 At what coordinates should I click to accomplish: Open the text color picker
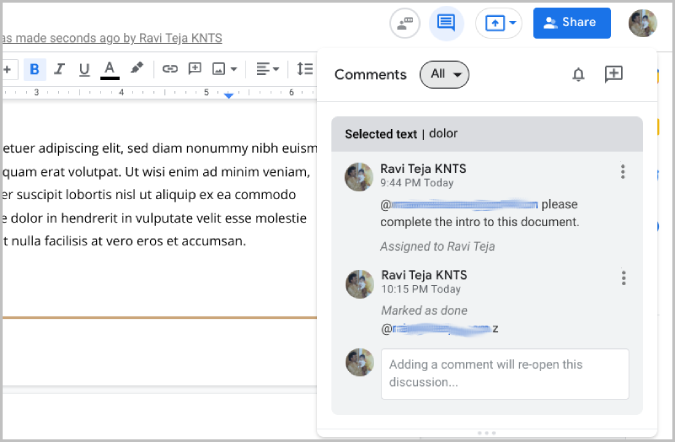(110, 69)
